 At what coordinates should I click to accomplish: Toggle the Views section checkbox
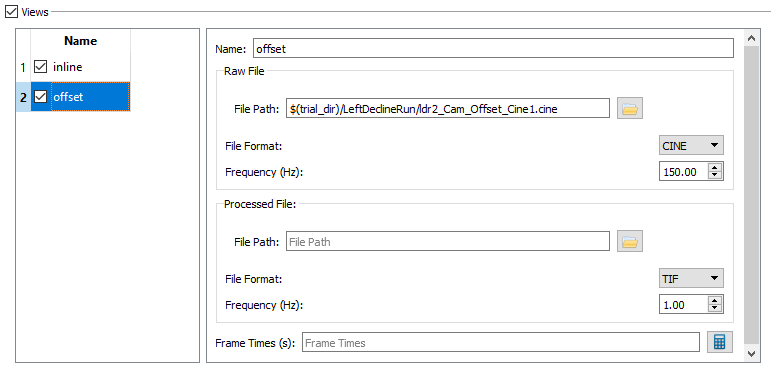click(x=11, y=11)
